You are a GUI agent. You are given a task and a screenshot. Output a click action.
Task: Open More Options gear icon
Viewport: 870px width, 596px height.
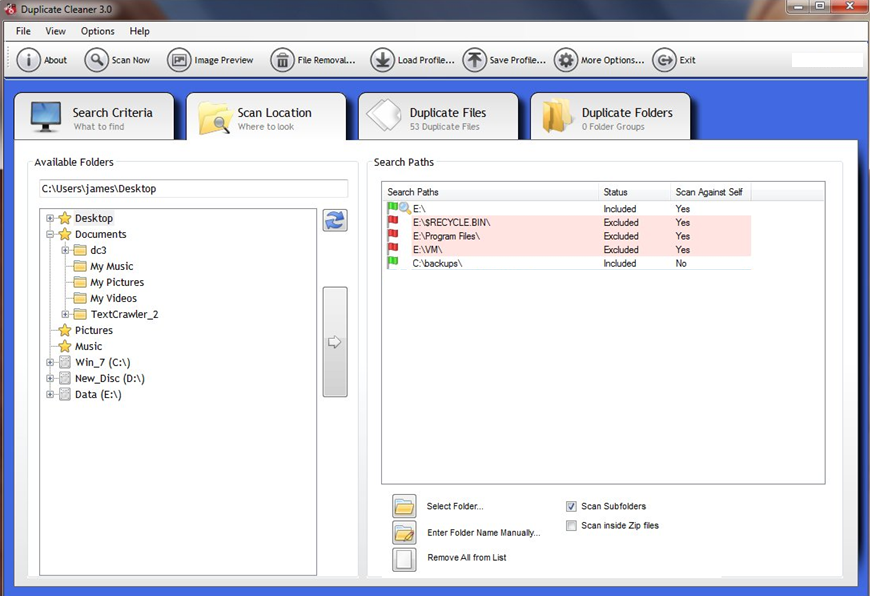[566, 60]
